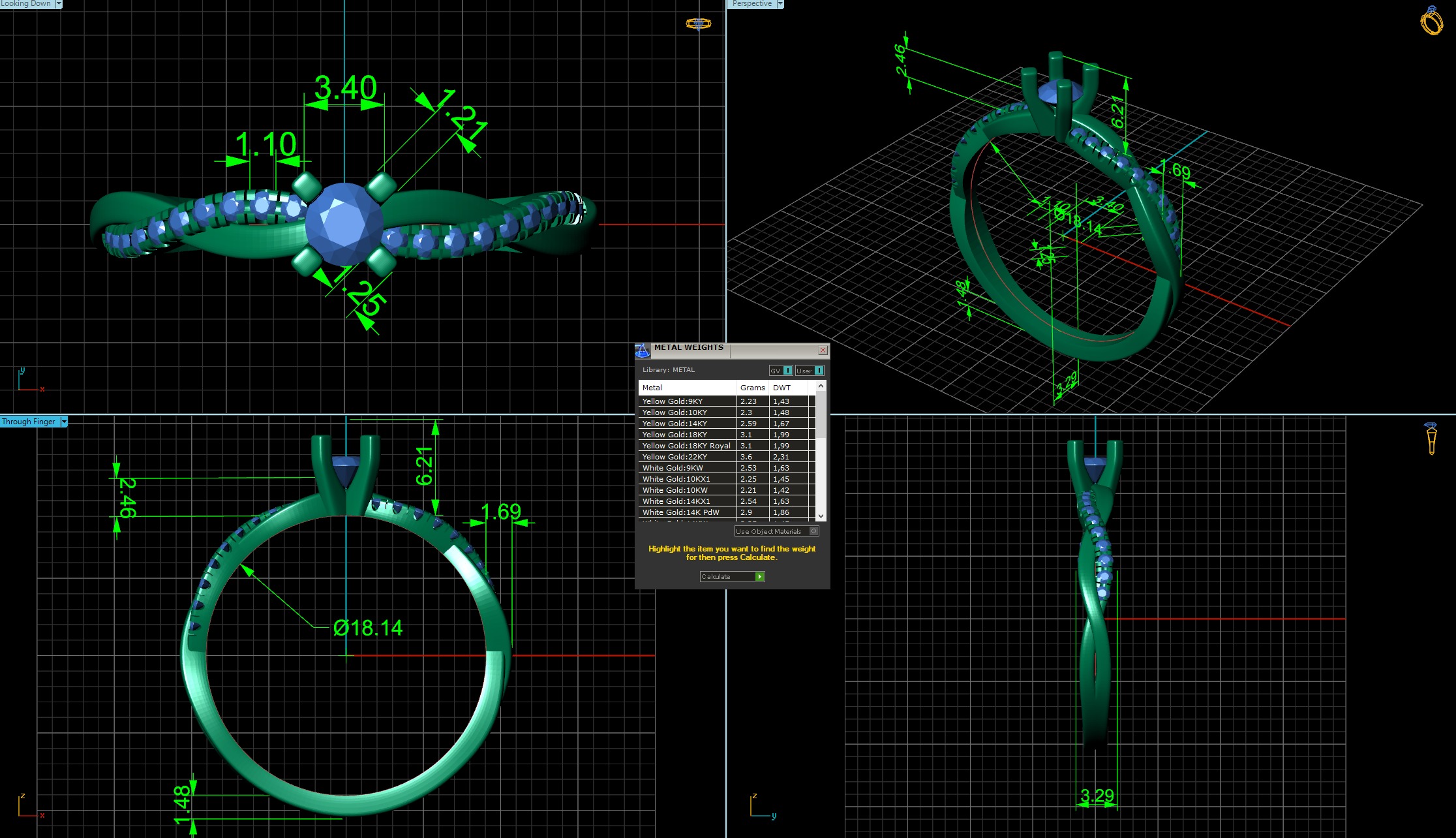This screenshot has width=1456, height=838.
Task: Click the Metal Weights scale icon
Action: [642, 351]
